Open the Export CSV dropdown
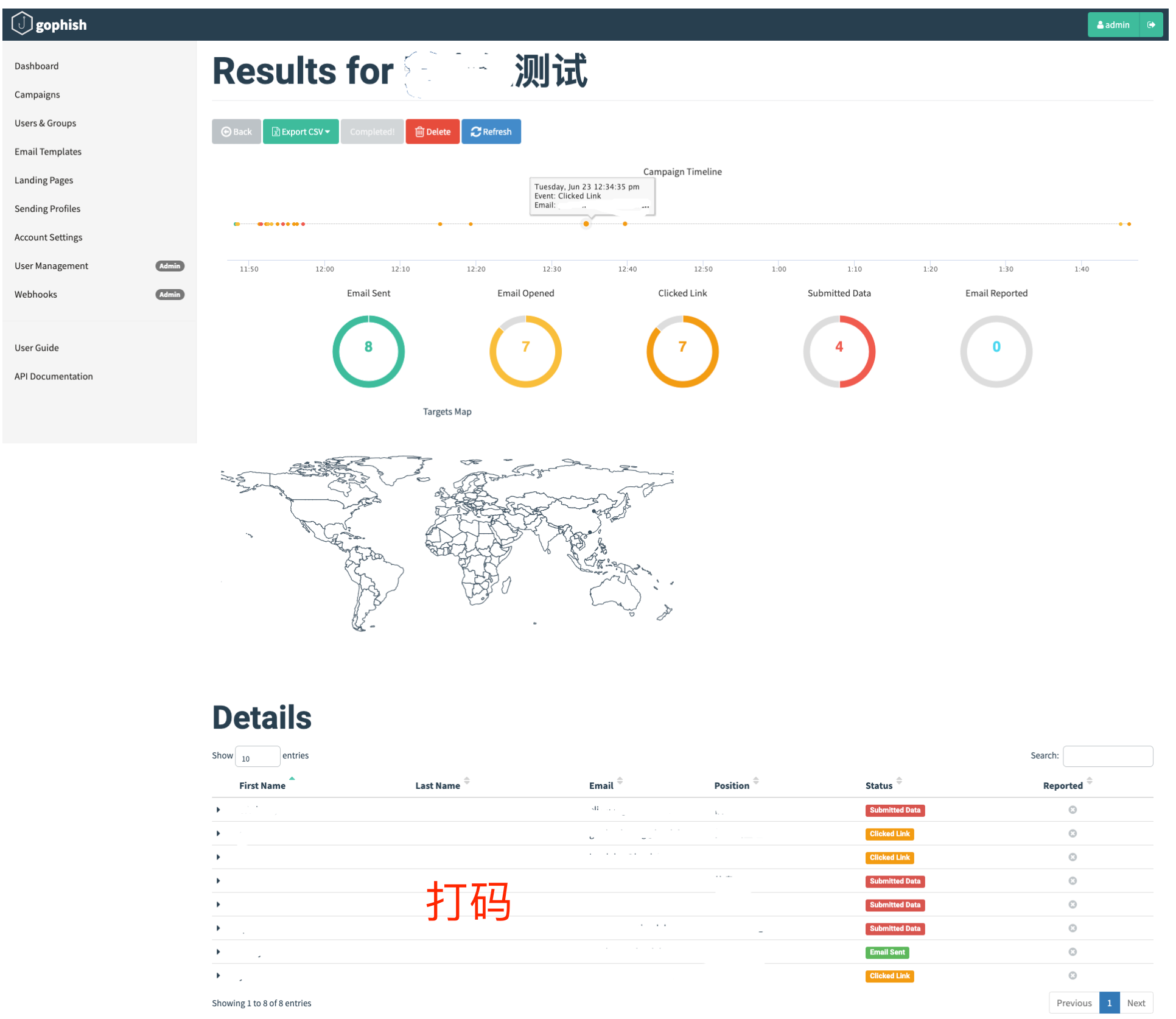The image size is (1176, 1019). click(x=301, y=131)
